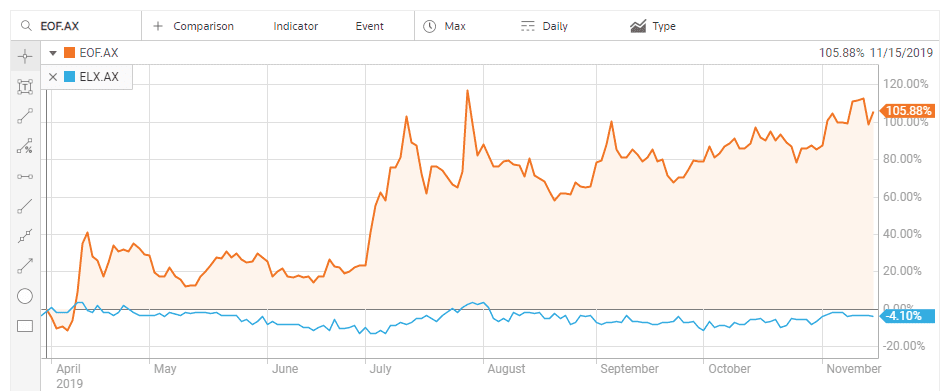Open the Indicator menu

coord(296,26)
